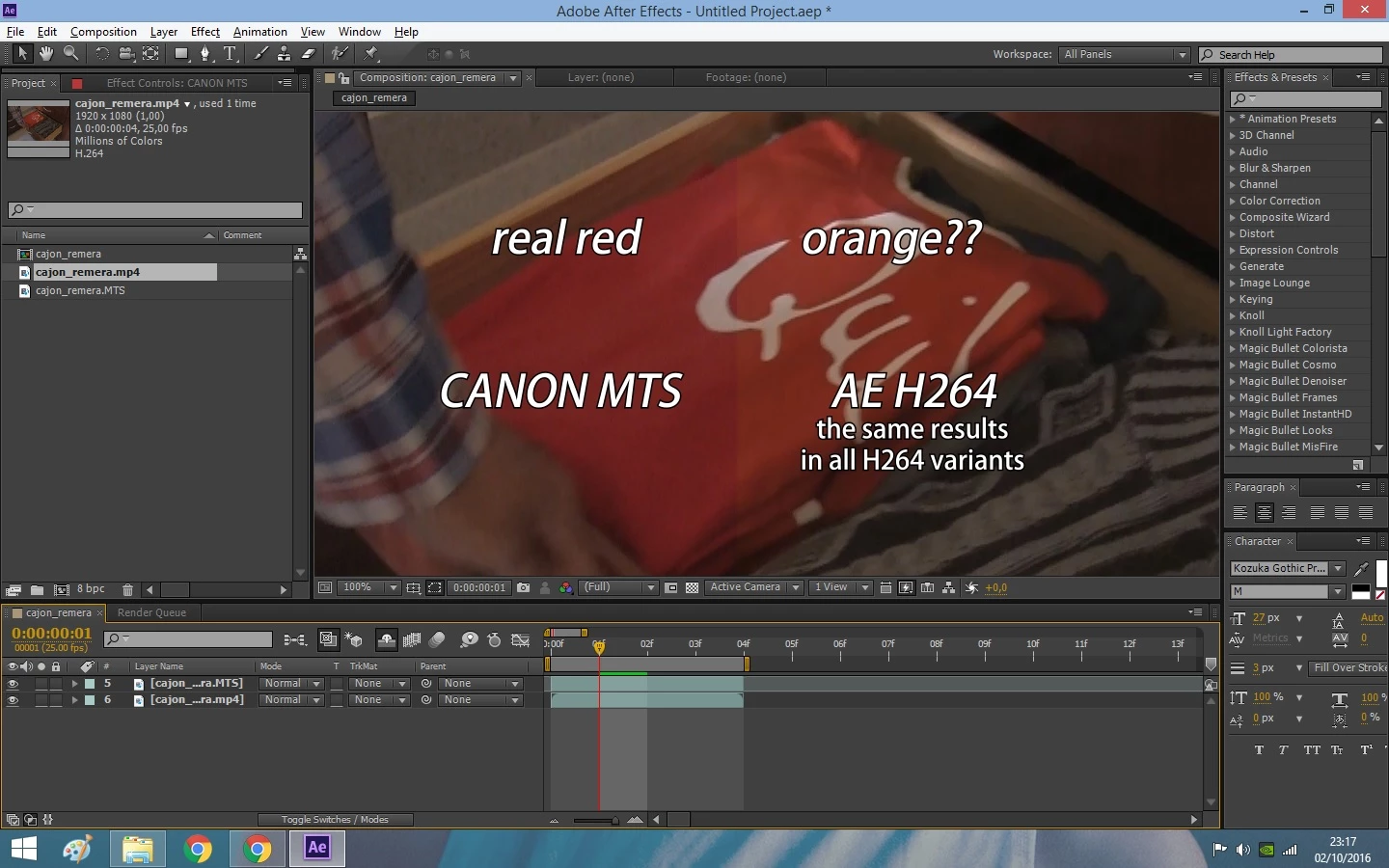Open Chrome from the Windows taskbar
The image size is (1389, 868).
click(x=198, y=849)
